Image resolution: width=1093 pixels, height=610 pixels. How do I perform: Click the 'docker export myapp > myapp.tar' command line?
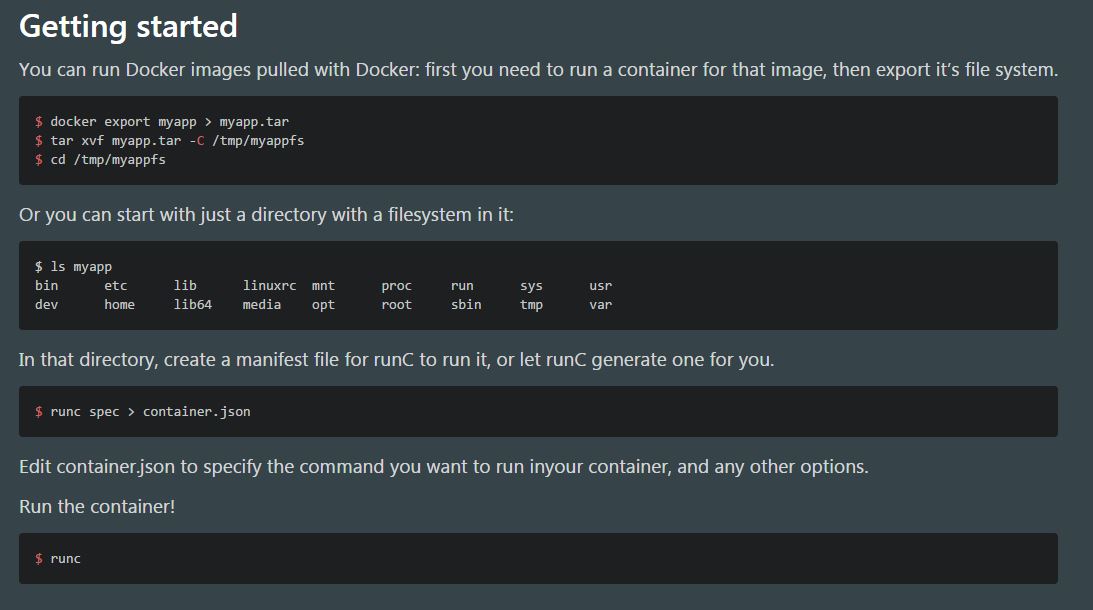click(169, 121)
